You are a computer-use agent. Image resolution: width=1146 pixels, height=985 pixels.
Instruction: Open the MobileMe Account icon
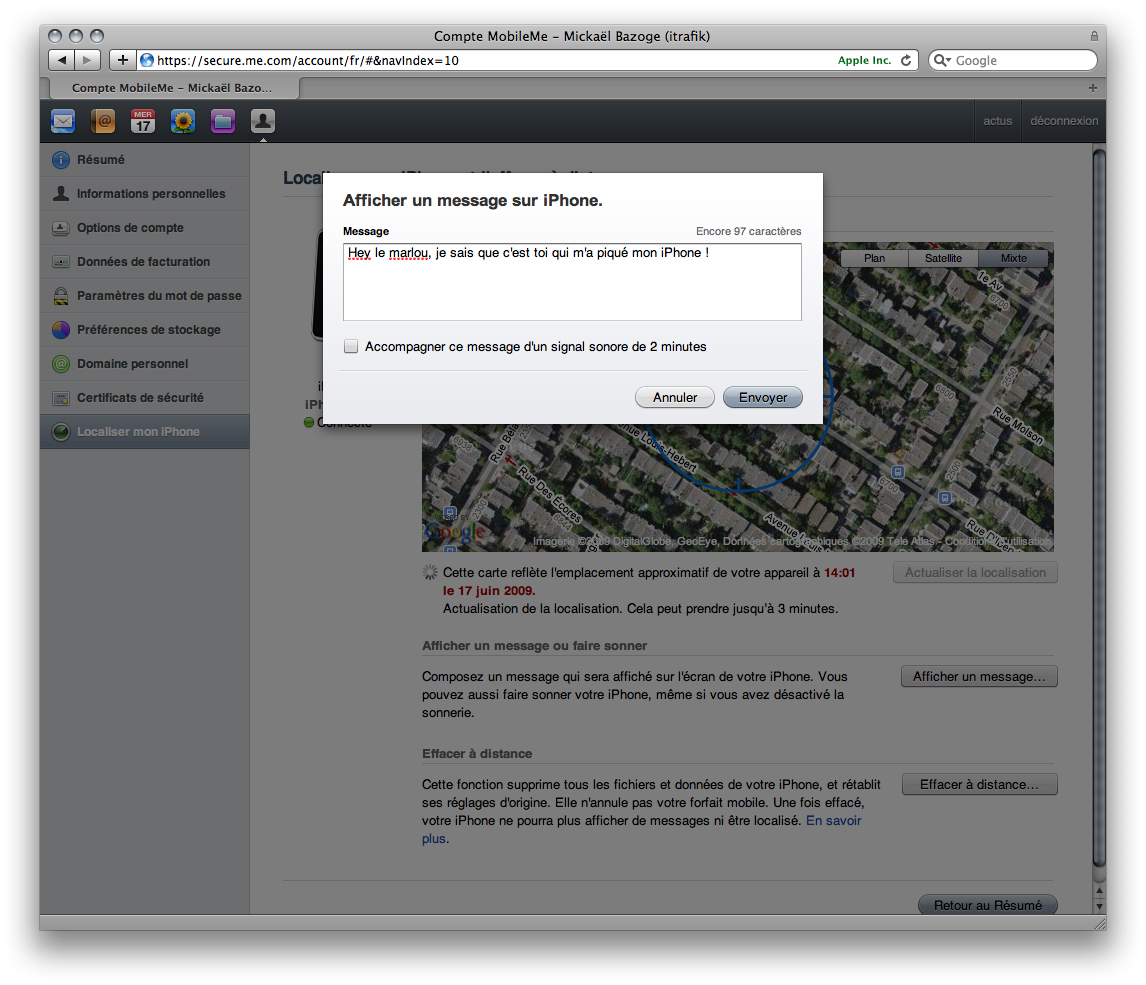(263, 121)
